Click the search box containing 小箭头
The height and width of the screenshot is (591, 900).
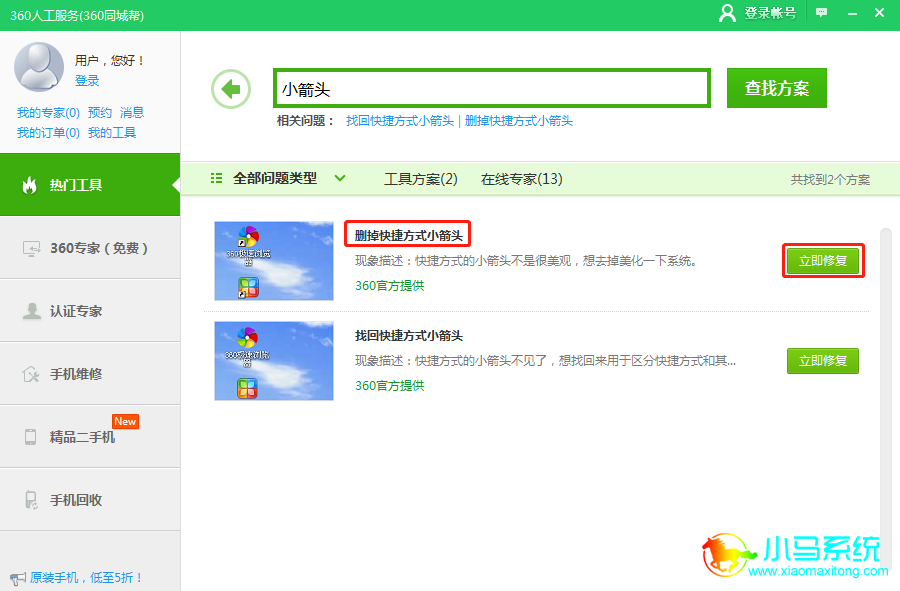click(492, 88)
